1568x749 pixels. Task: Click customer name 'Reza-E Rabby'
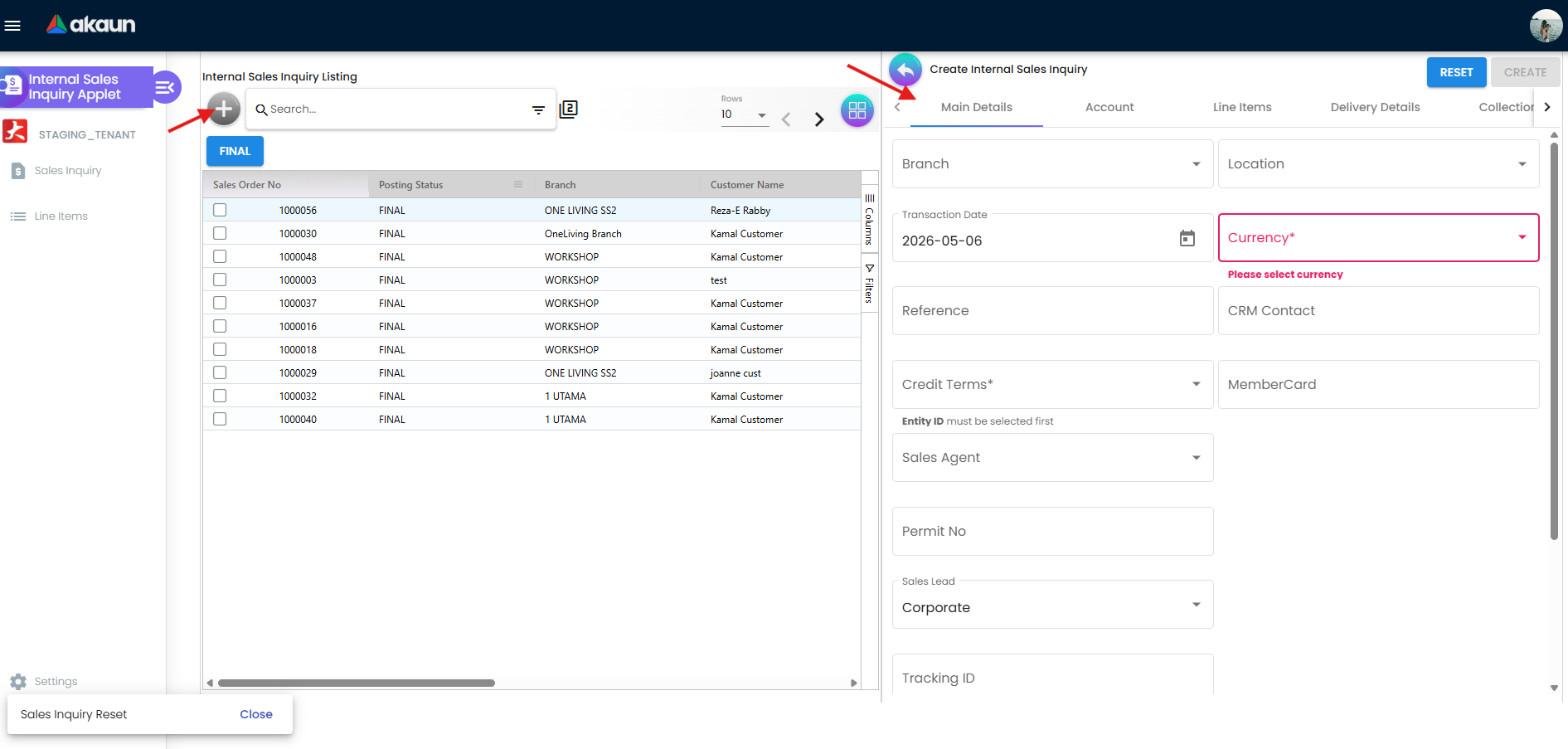coord(740,211)
